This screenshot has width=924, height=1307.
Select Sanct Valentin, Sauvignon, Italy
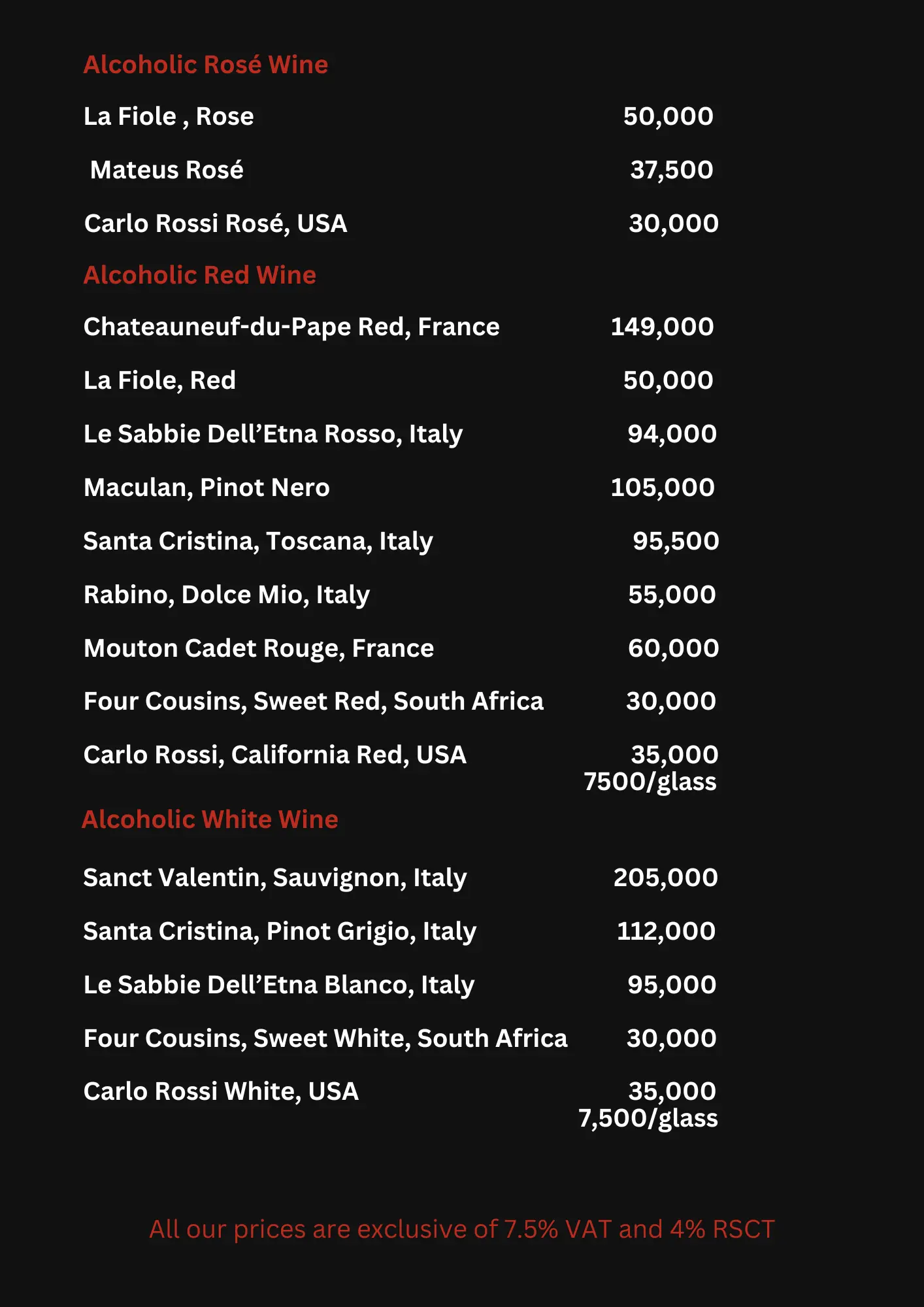tap(275, 878)
